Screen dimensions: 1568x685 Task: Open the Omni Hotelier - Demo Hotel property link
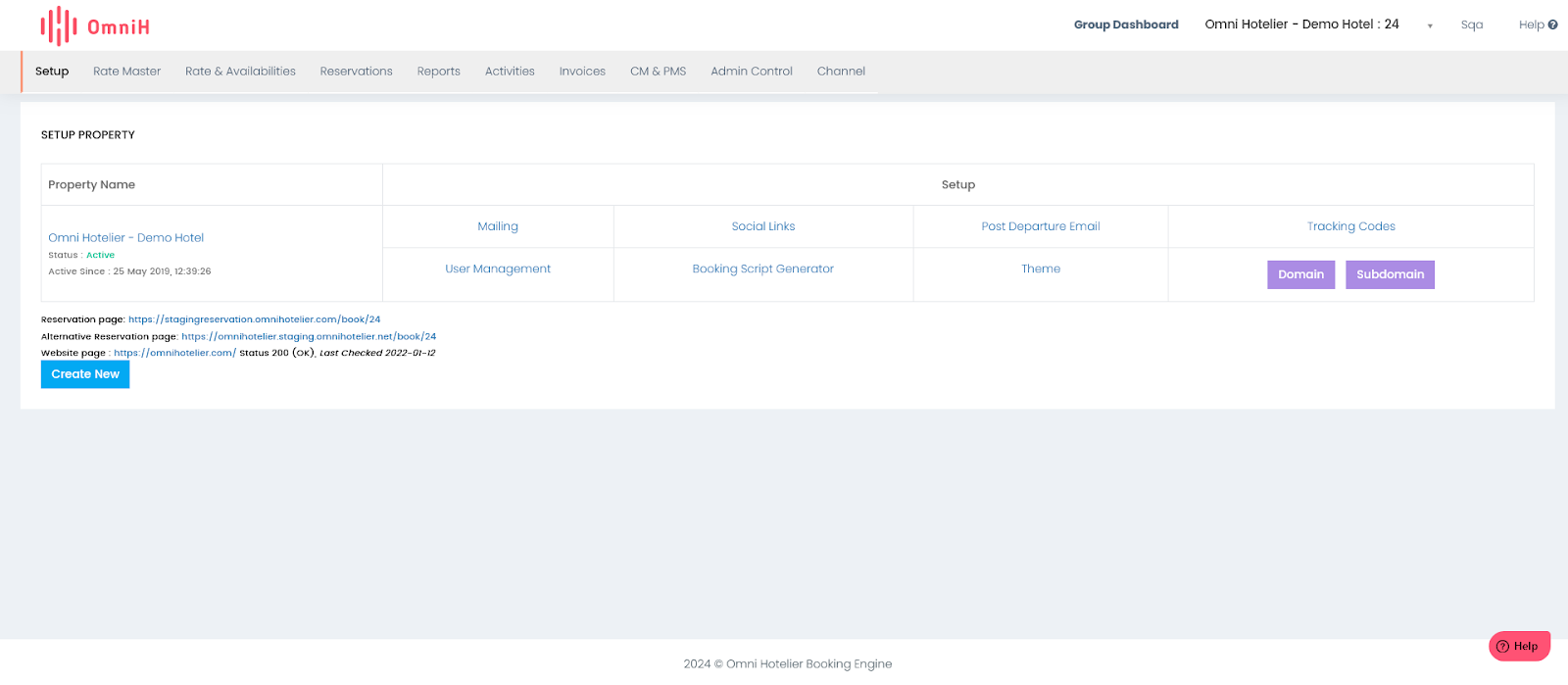(x=126, y=237)
